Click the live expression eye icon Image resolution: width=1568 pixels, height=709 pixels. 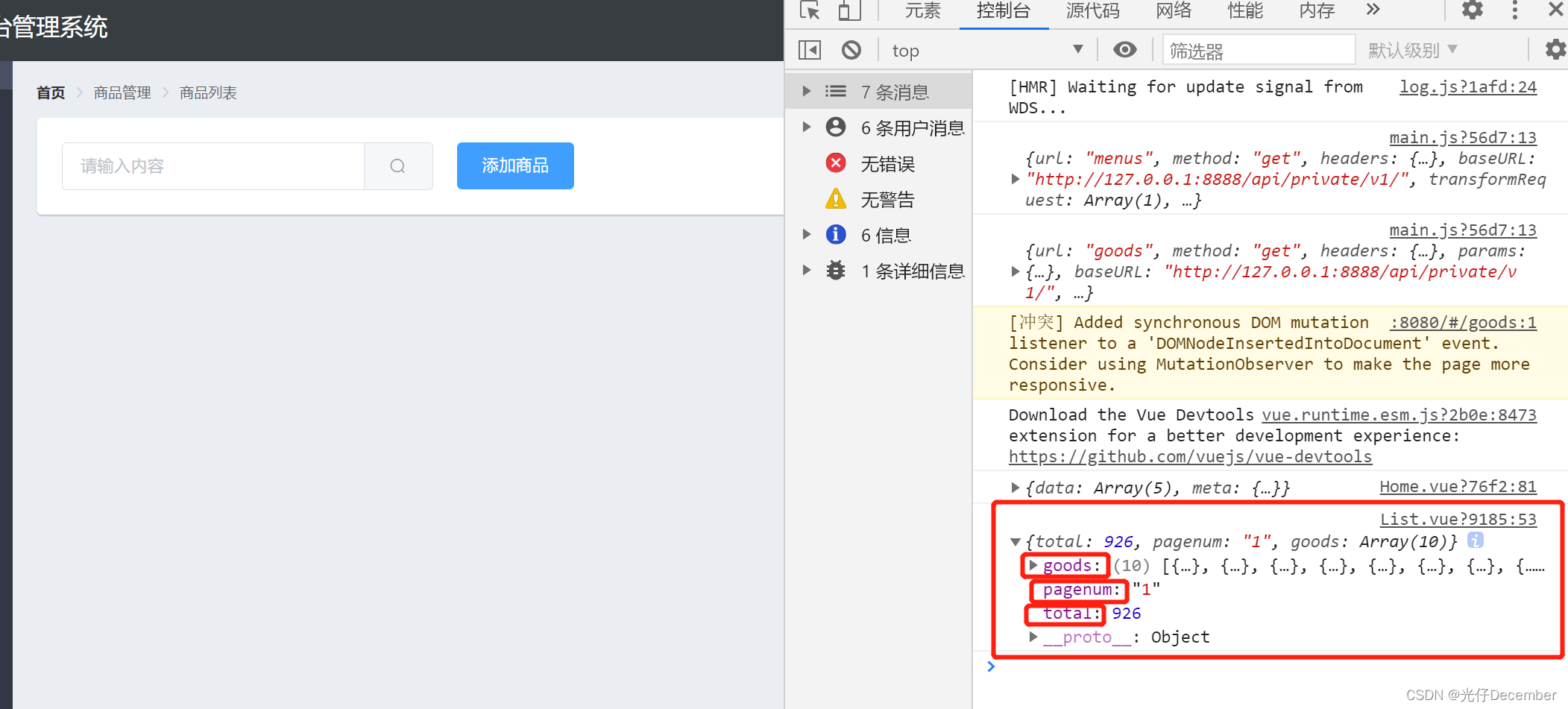(x=1125, y=50)
